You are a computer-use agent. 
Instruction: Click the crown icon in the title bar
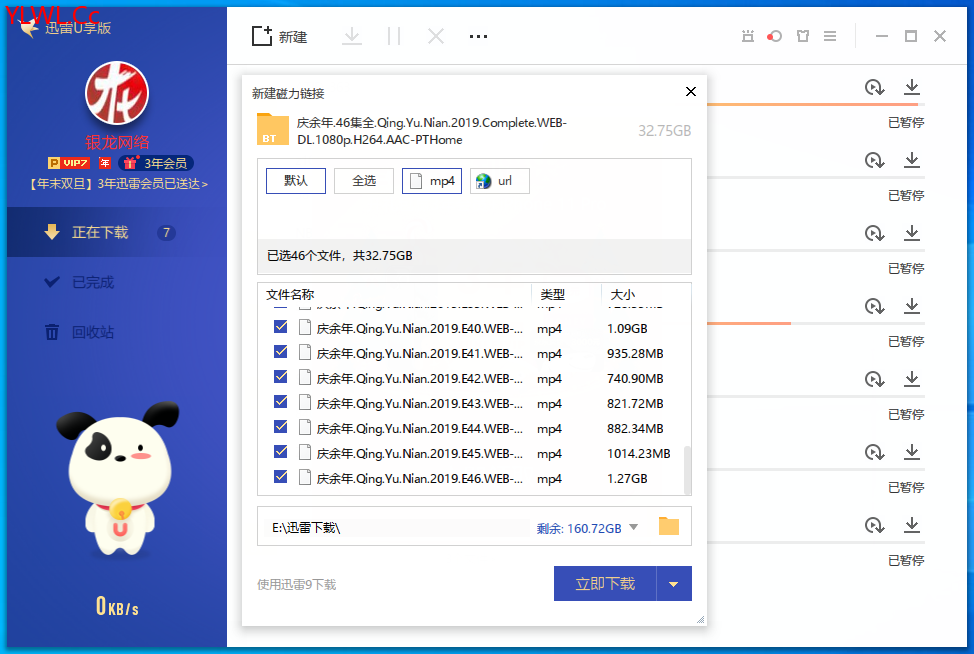[x=748, y=36]
